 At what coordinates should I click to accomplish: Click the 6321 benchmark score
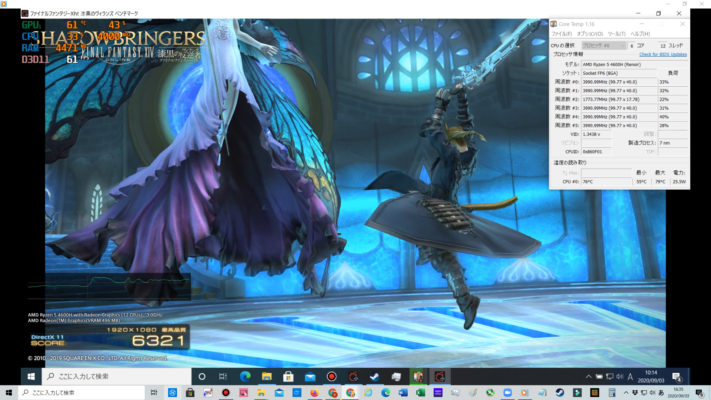point(158,341)
